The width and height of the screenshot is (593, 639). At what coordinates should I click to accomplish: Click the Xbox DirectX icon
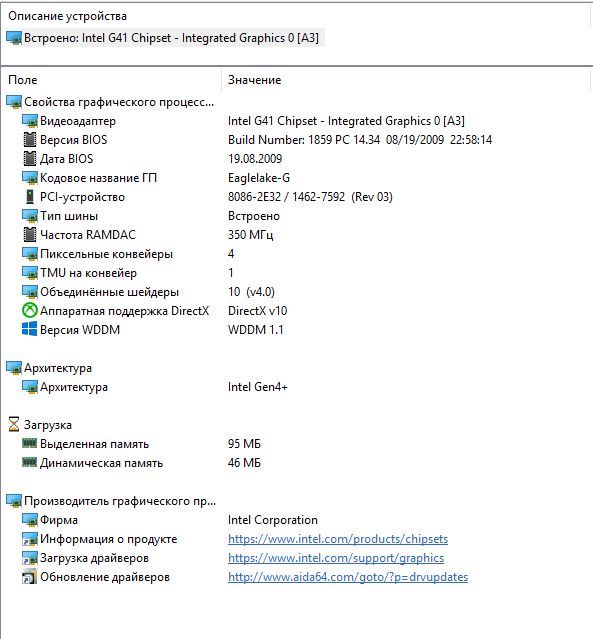pos(30,311)
